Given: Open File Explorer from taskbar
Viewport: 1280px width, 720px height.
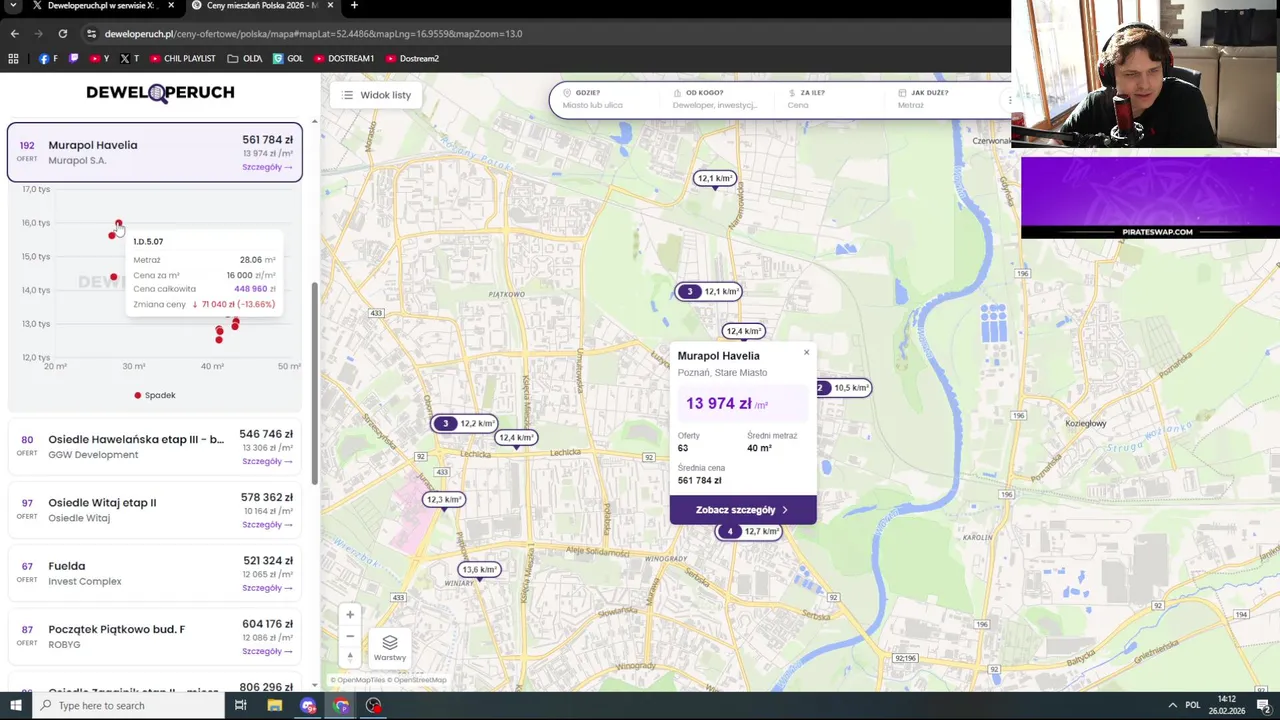Looking at the screenshot, I should click(275, 706).
